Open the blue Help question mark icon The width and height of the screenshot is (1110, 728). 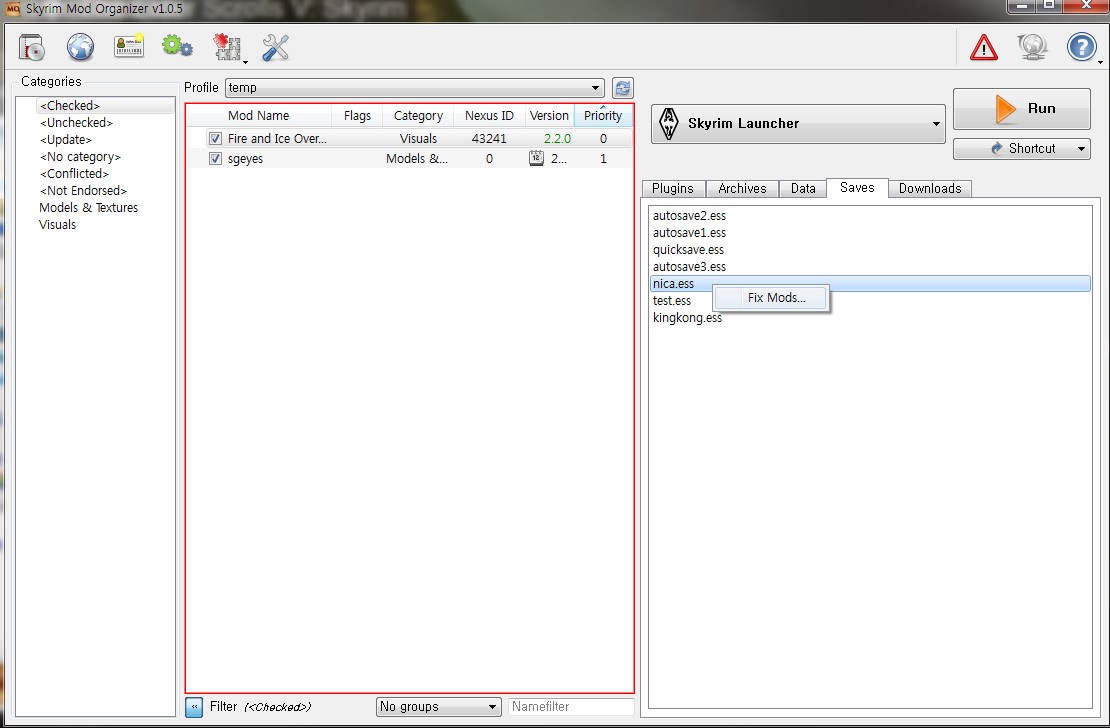[x=1081, y=47]
